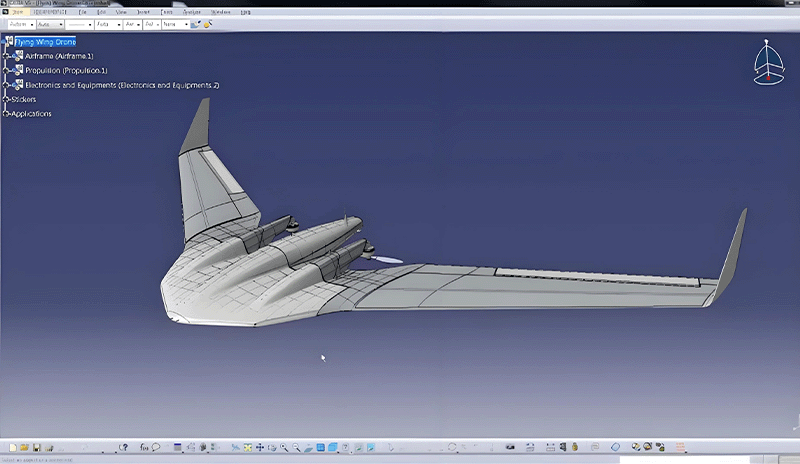The image size is (800, 464).
Task: Click the speech bubble comment icon
Action: (156, 448)
